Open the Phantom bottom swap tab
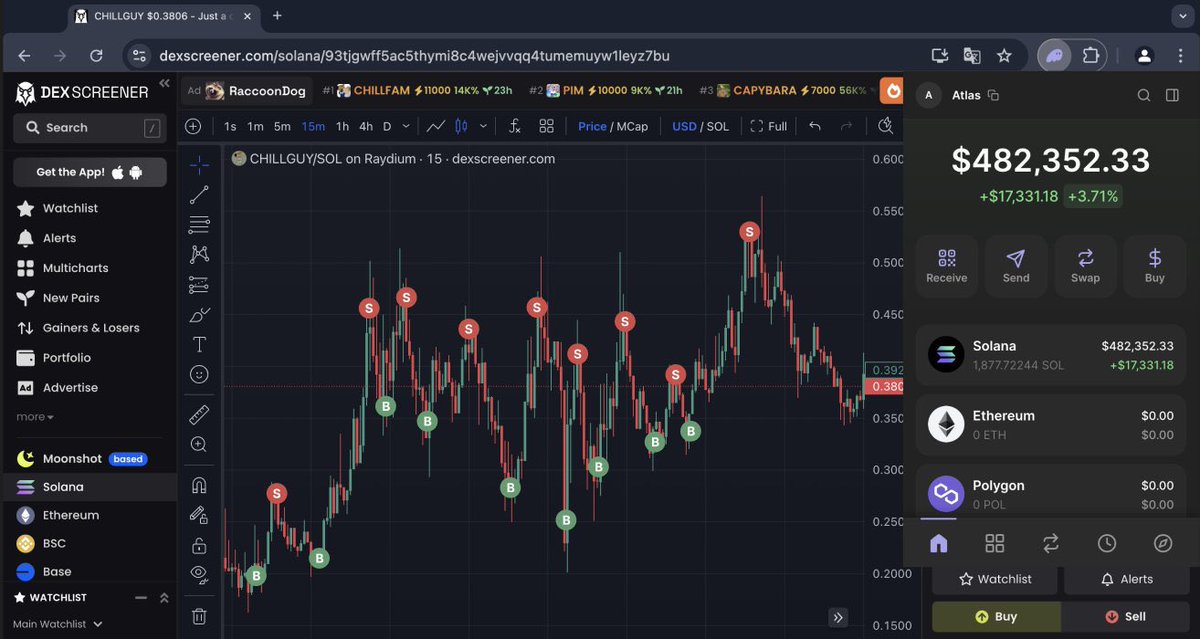The image size is (1200, 639). coord(1050,543)
